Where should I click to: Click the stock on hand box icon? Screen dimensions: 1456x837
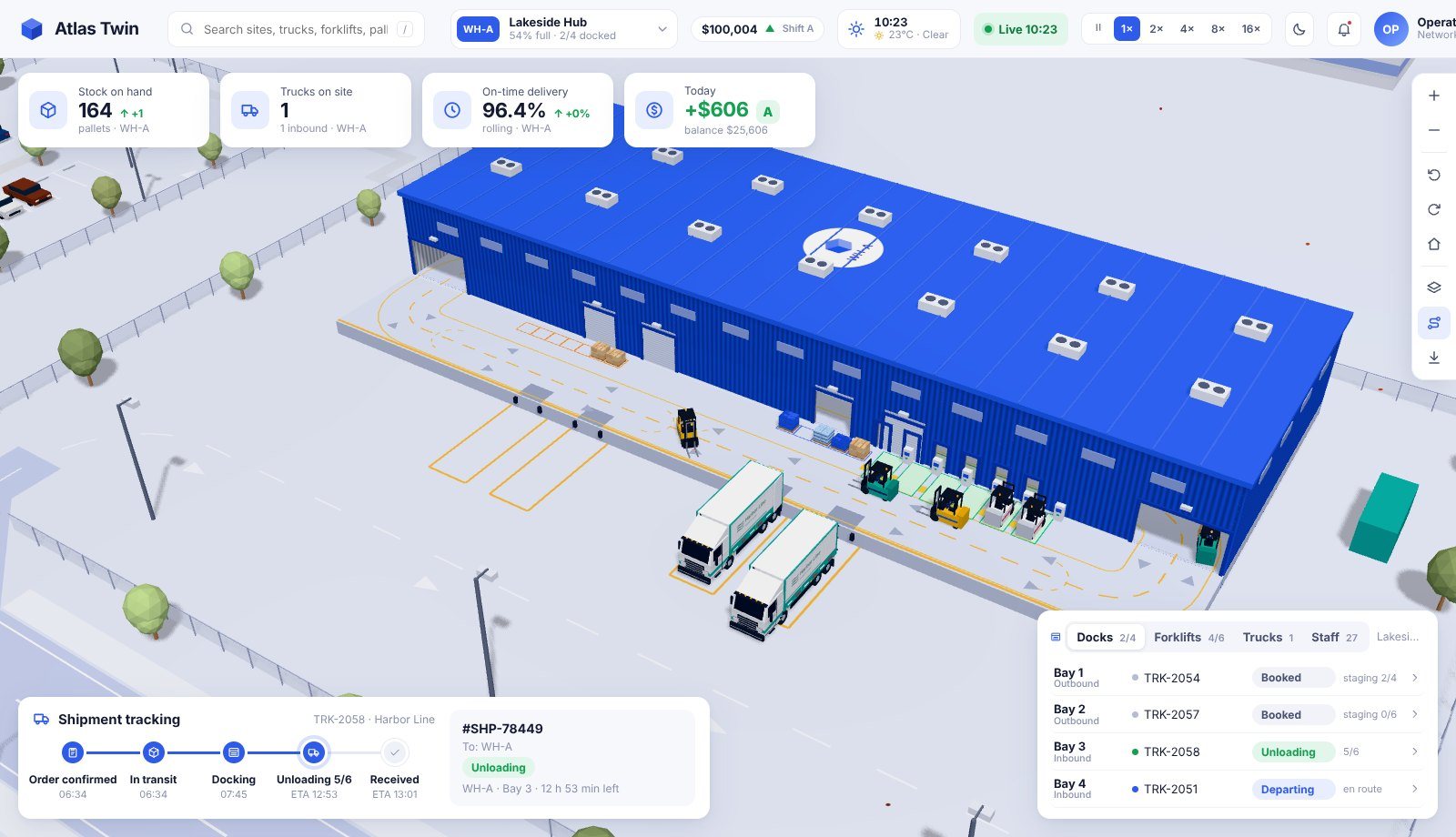point(48,110)
